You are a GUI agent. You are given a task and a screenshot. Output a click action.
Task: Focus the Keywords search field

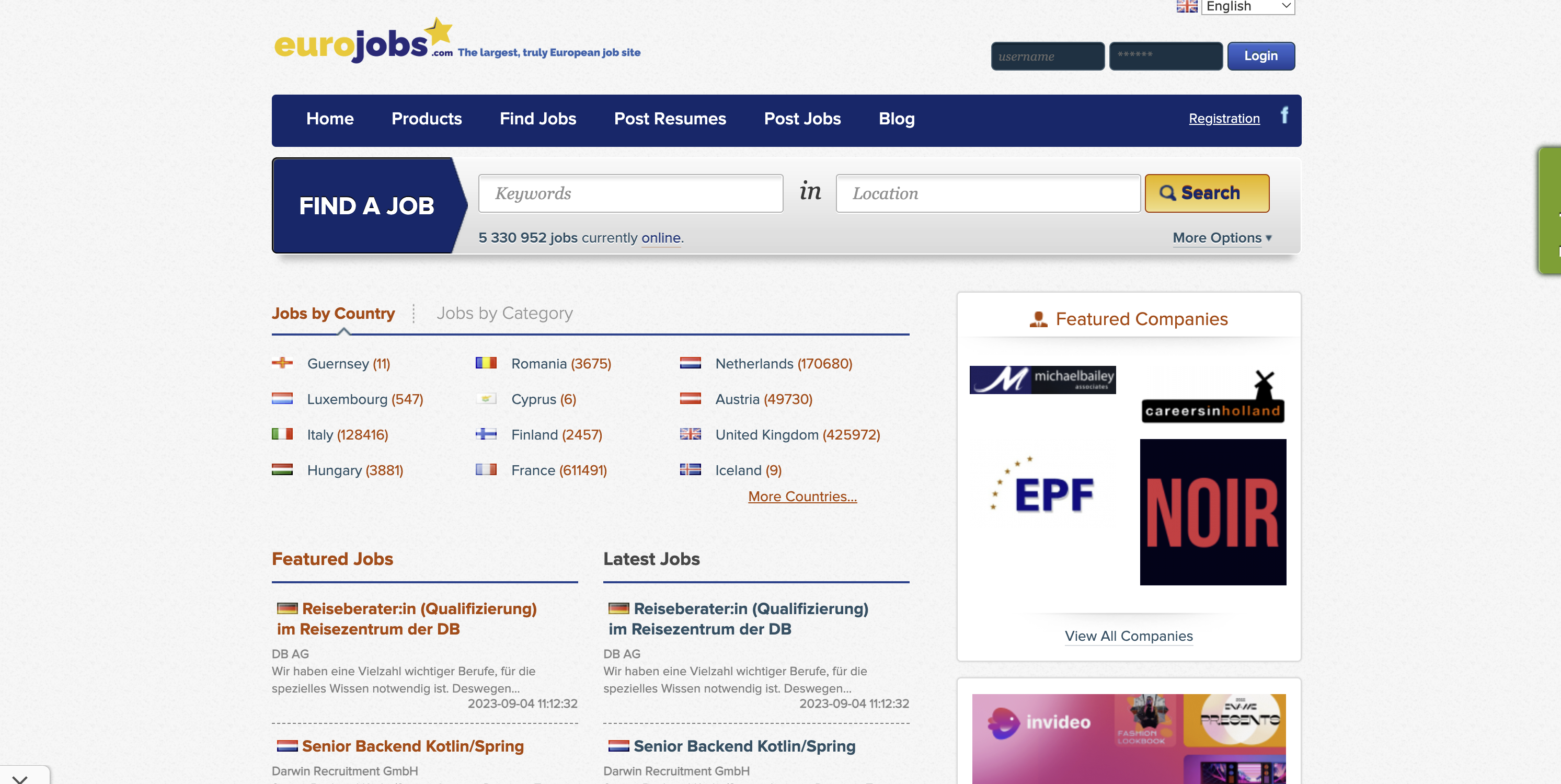pos(630,193)
